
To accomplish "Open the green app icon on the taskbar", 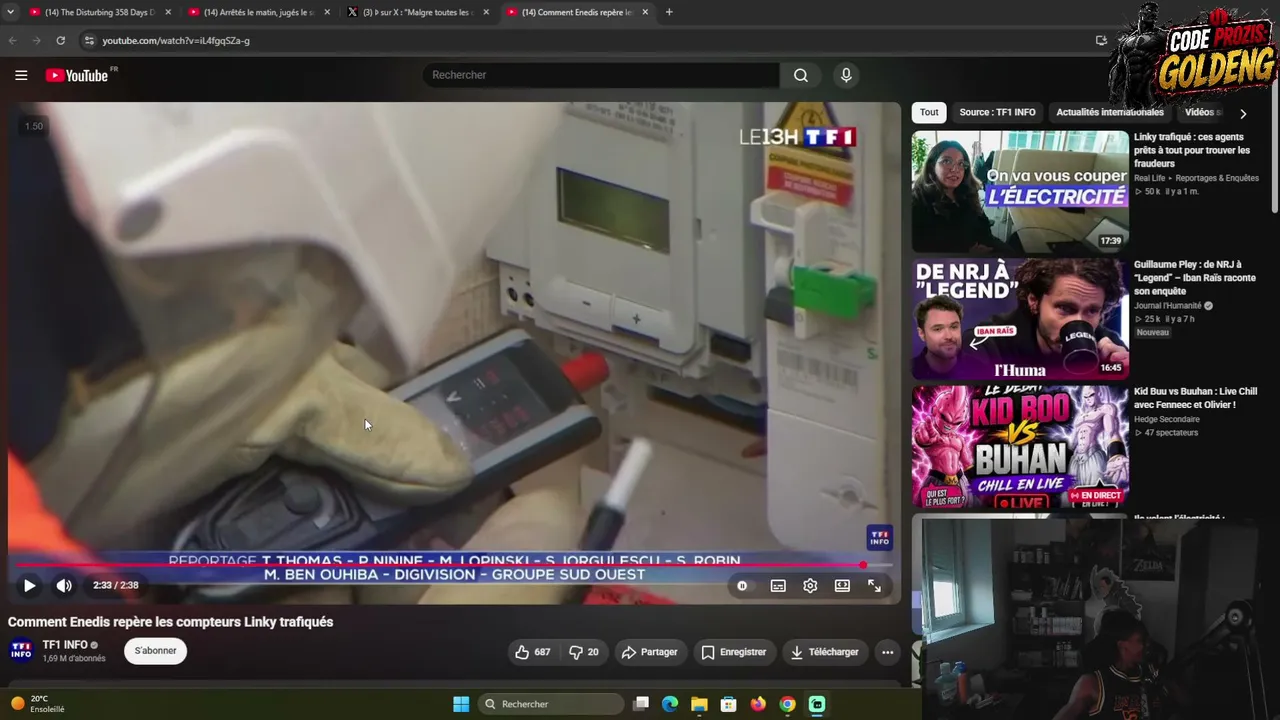I will [x=817, y=704].
